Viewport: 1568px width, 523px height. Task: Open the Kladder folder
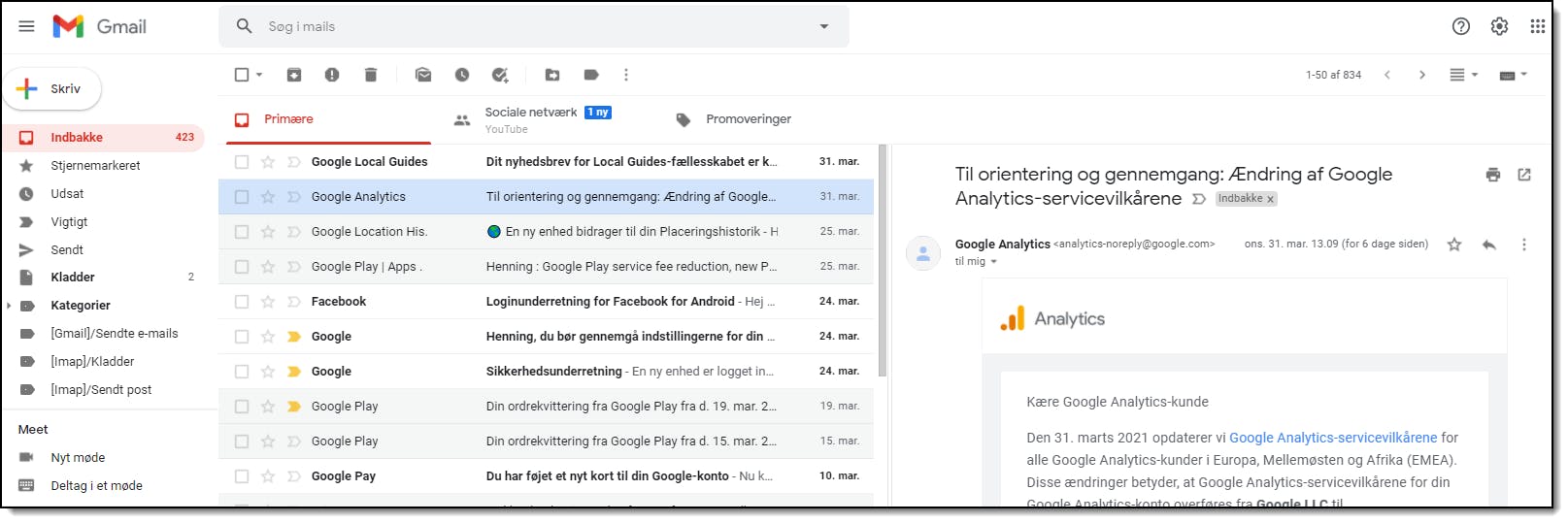pyautogui.click(x=103, y=278)
